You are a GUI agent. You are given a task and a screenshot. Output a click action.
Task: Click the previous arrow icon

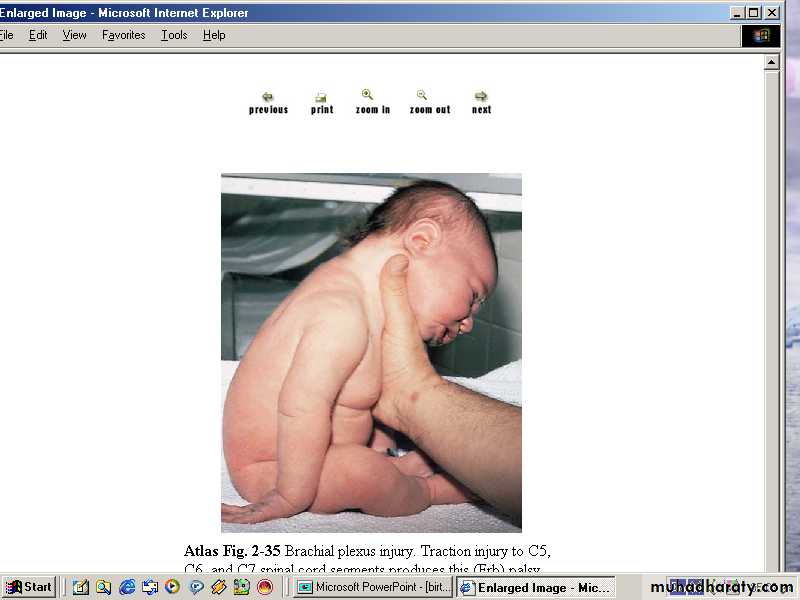tap(267, 97)
